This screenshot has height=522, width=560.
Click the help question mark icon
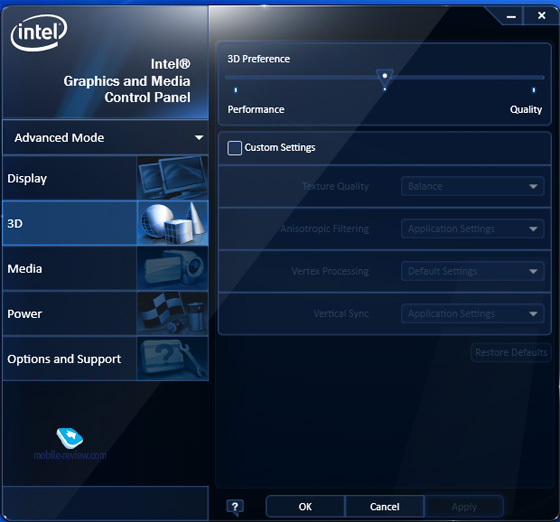coord(235,507)
